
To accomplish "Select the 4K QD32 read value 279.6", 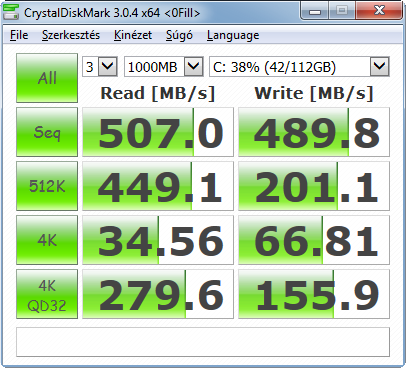I will [x=158, y=294].
